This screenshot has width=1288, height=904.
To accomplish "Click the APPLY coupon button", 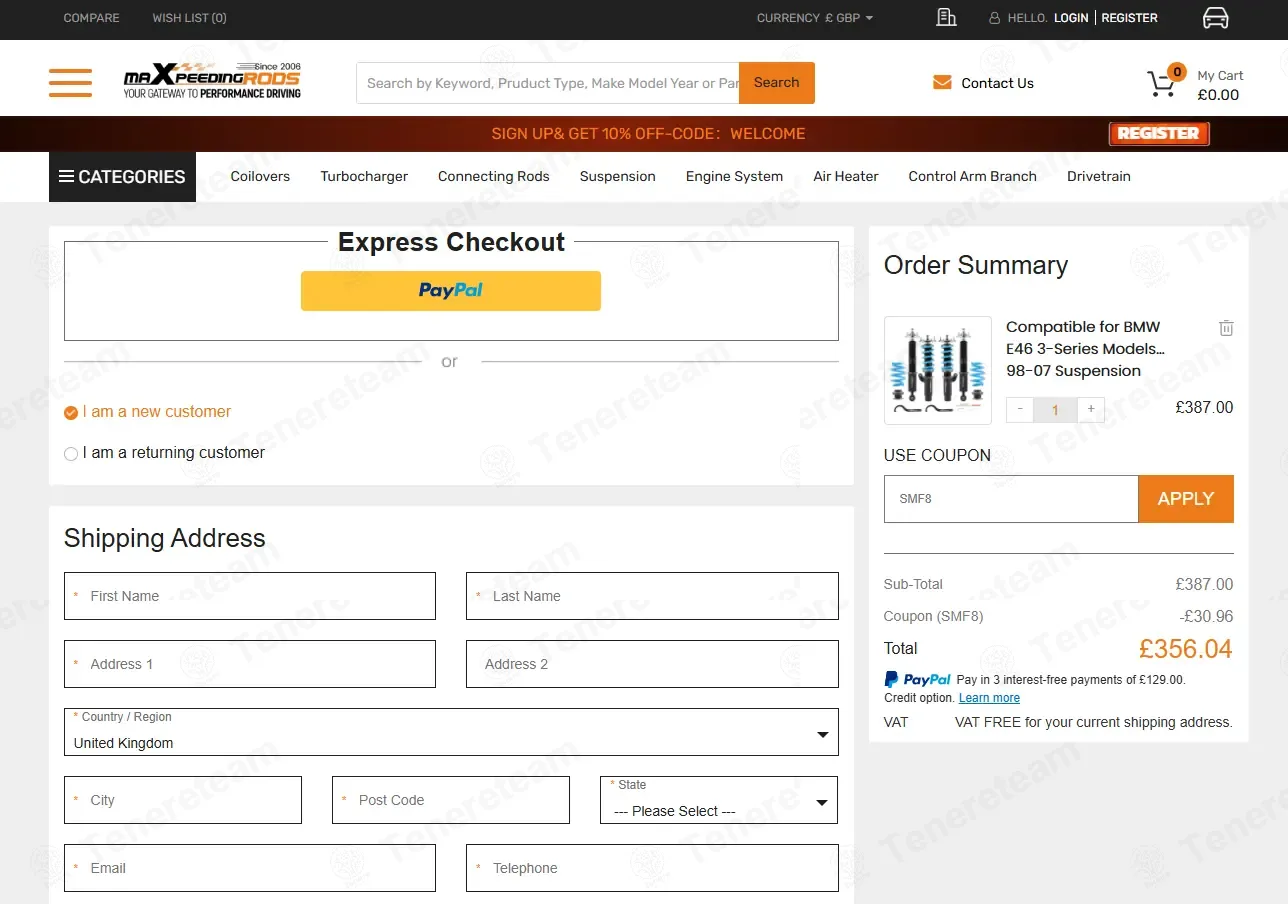I will point(1186,499).
